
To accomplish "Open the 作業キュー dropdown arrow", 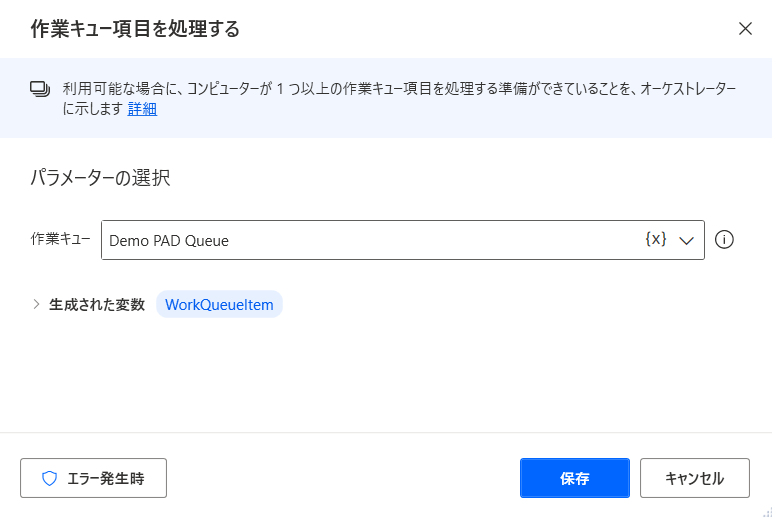I will 686,240.
